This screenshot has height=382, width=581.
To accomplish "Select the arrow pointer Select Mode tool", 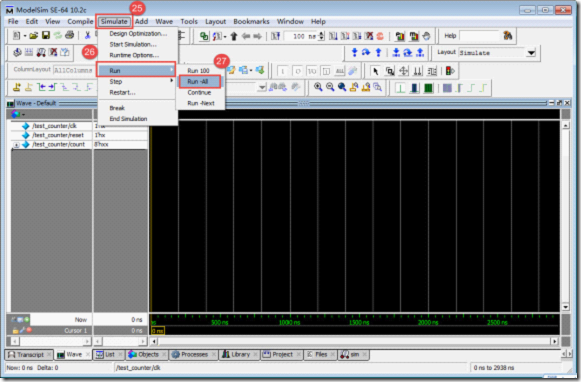I will tap(375, 71).
